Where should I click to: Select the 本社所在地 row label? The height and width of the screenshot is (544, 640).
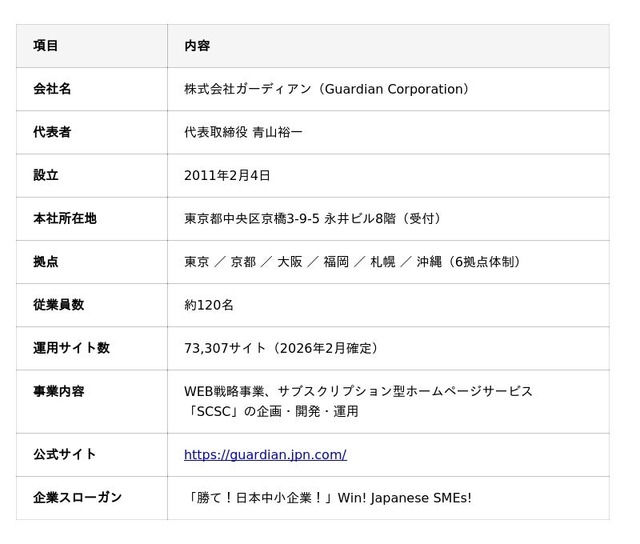pyautogui.click(x=65, y=218)
